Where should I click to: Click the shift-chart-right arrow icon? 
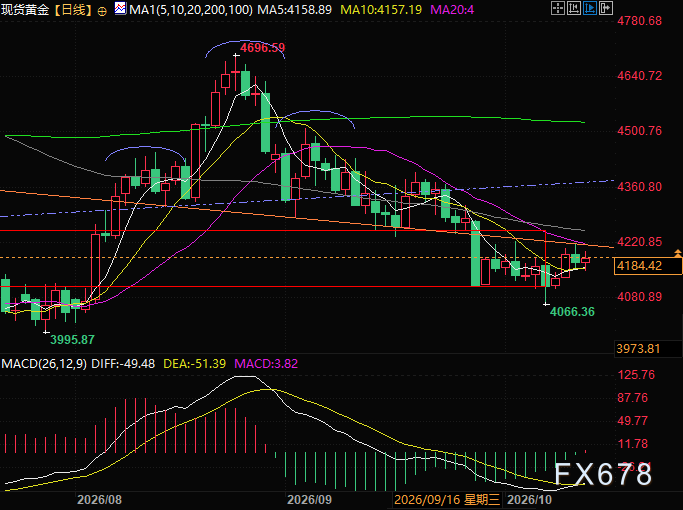pos(606,8)
